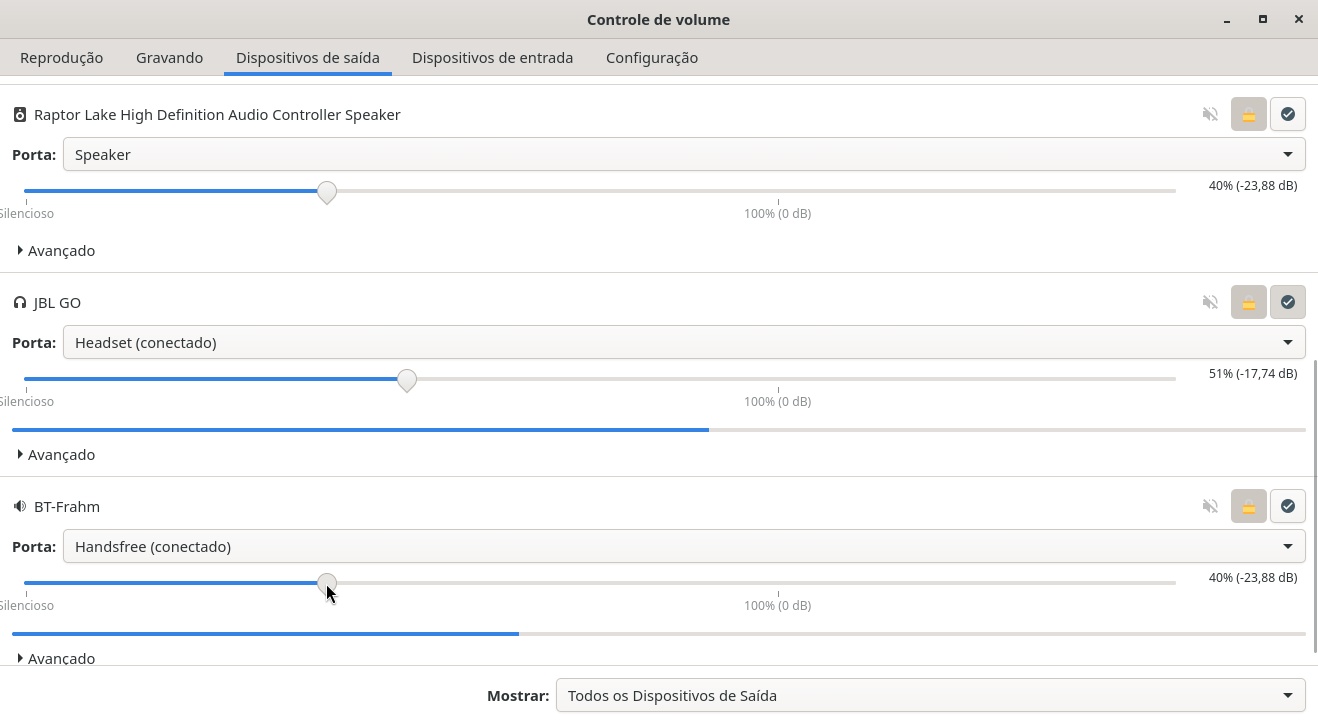Set Raptor Lake speaker as fallback device
1318x724 pixels.
point(1287,114)
